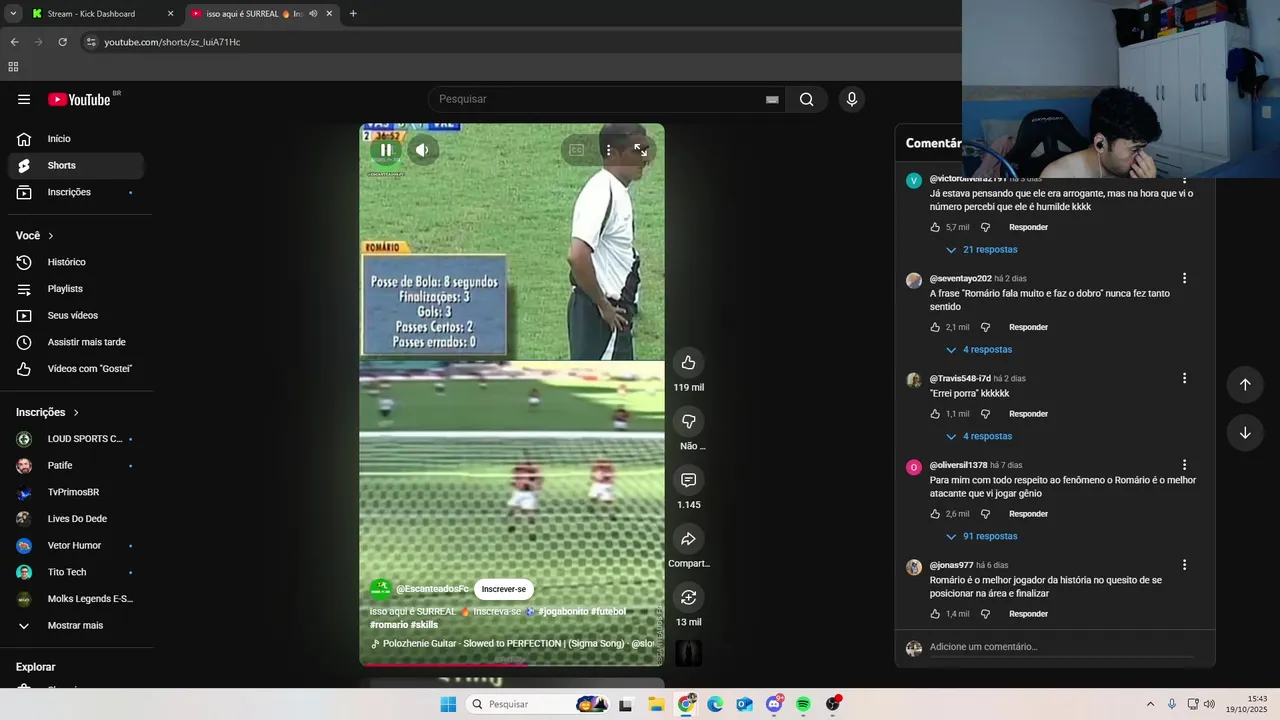Open comments icon showing 1.145
1280x720 pixels.
click(x=688, y=480)
